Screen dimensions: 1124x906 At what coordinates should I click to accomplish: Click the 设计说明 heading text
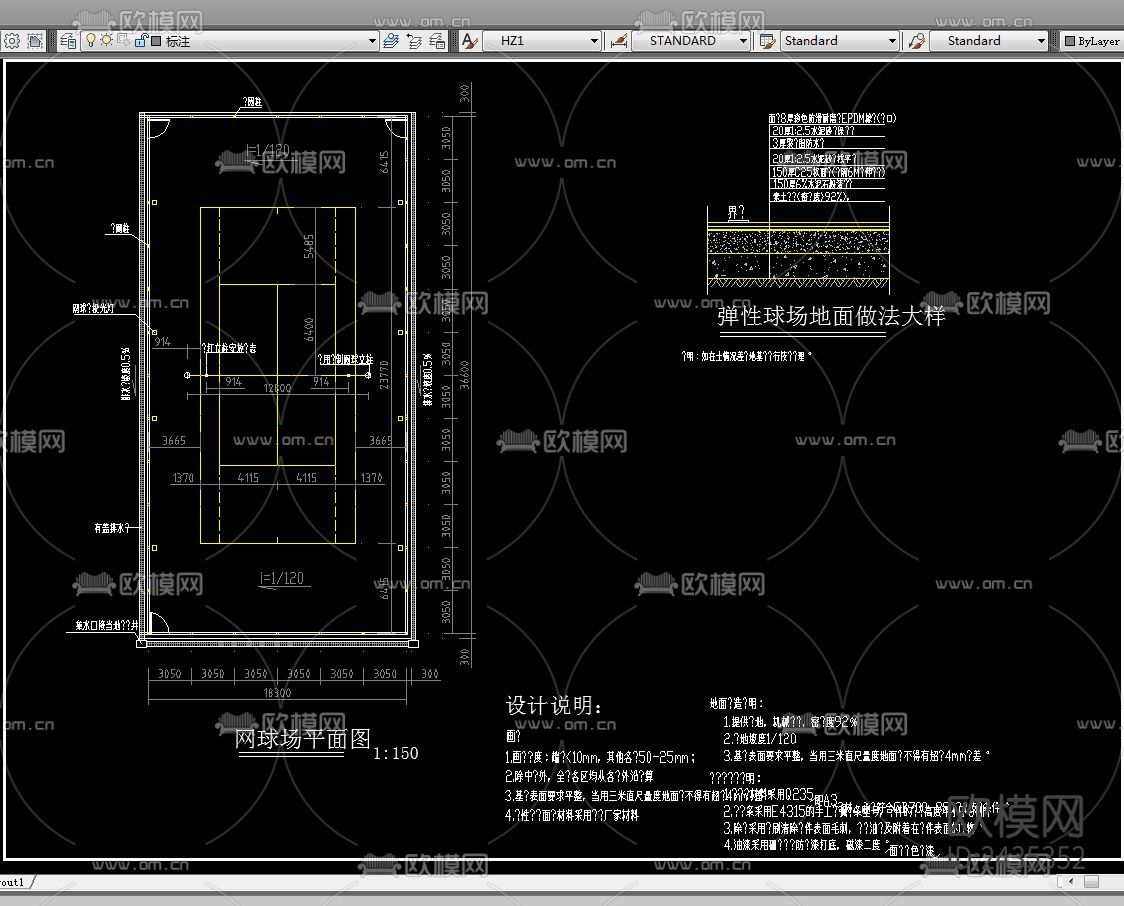click(553, 705)
